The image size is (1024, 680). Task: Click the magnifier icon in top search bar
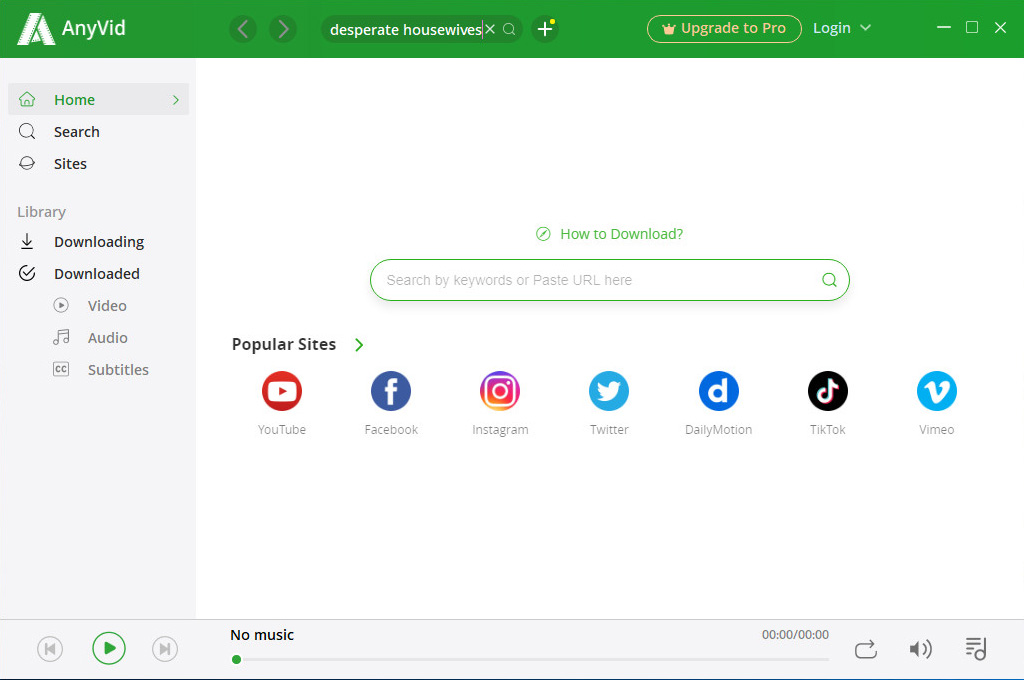click(x=509, y=29)
